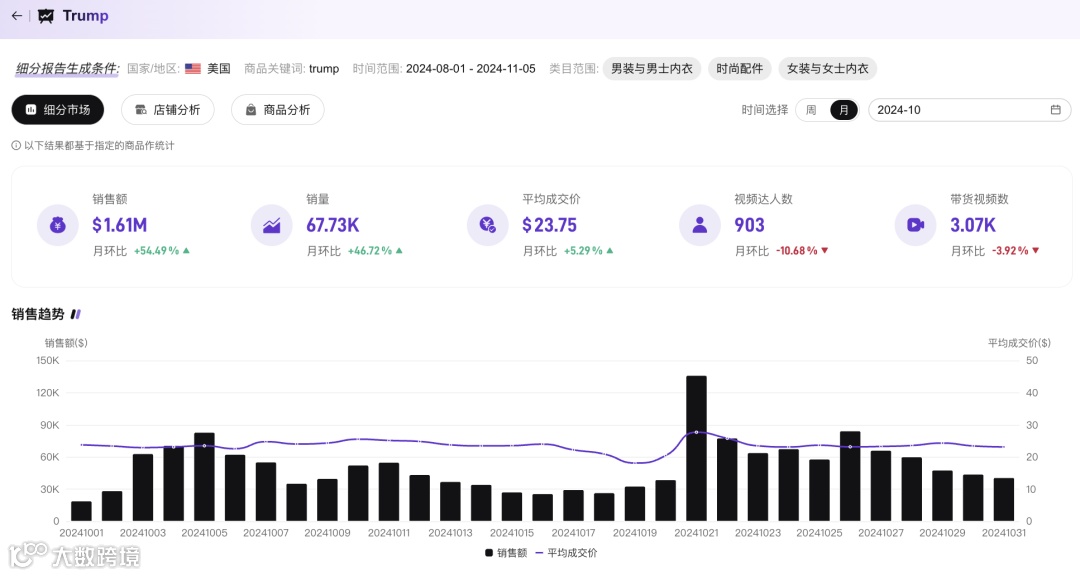Toggle the 时尚配件 category chip
The height and width of the screenshot is (576, 1080).
click(739, 68)
